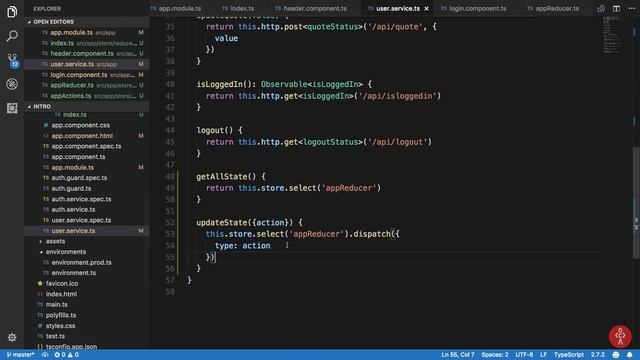The width and height of the screenshot is (640, 360).
Task: Collapse the environments folder
Action: 66,252
